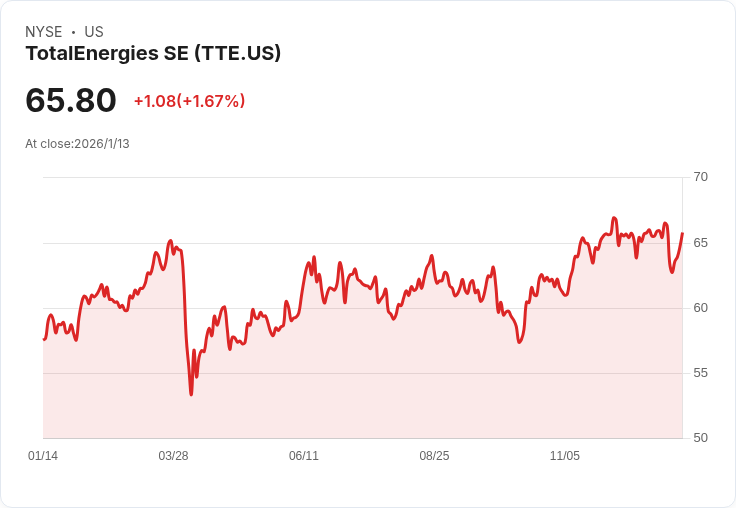The image size is (736, 508).
Task: Click the 01/14 date axis label
Action: (43, 456)
